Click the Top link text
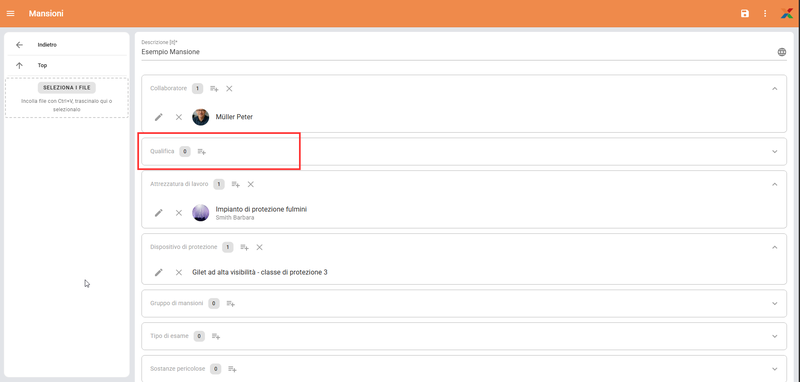 pos(42,65)
